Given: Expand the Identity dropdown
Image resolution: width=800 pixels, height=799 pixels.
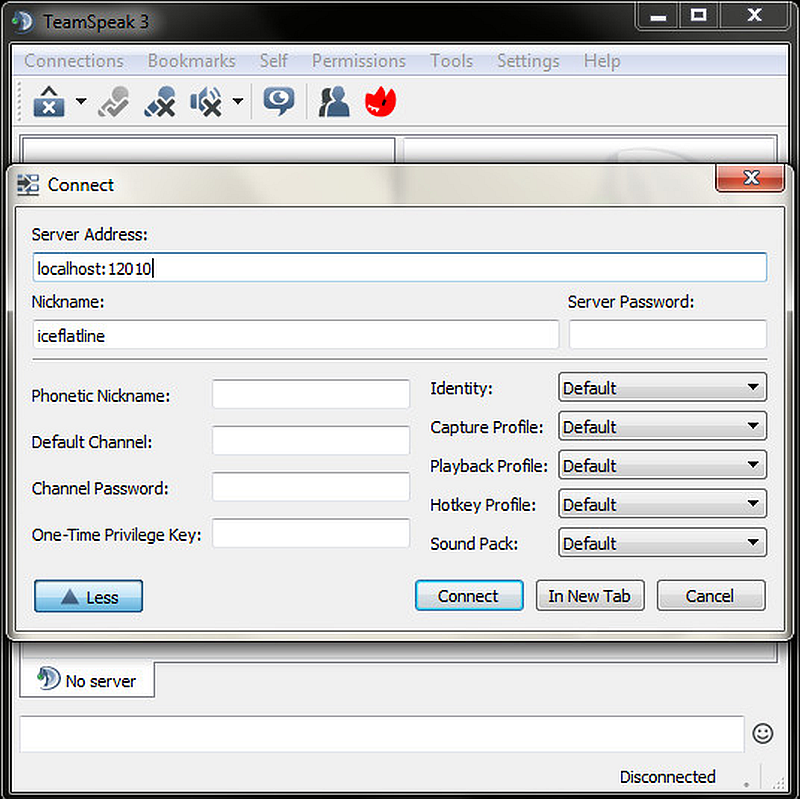Looking at the screenshot, I should point(663,387).
